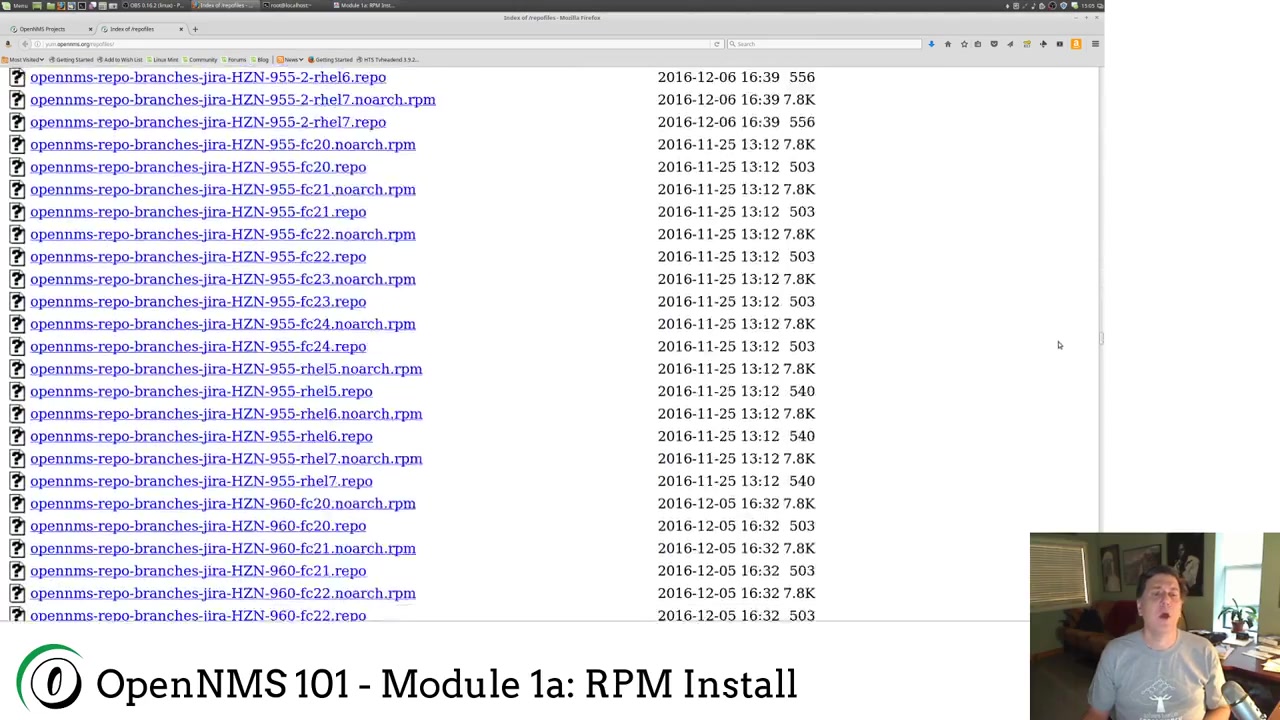Switch to OBS window in taskbar
This screenshot has height=720, width=1280.
(x=155, y=6)
